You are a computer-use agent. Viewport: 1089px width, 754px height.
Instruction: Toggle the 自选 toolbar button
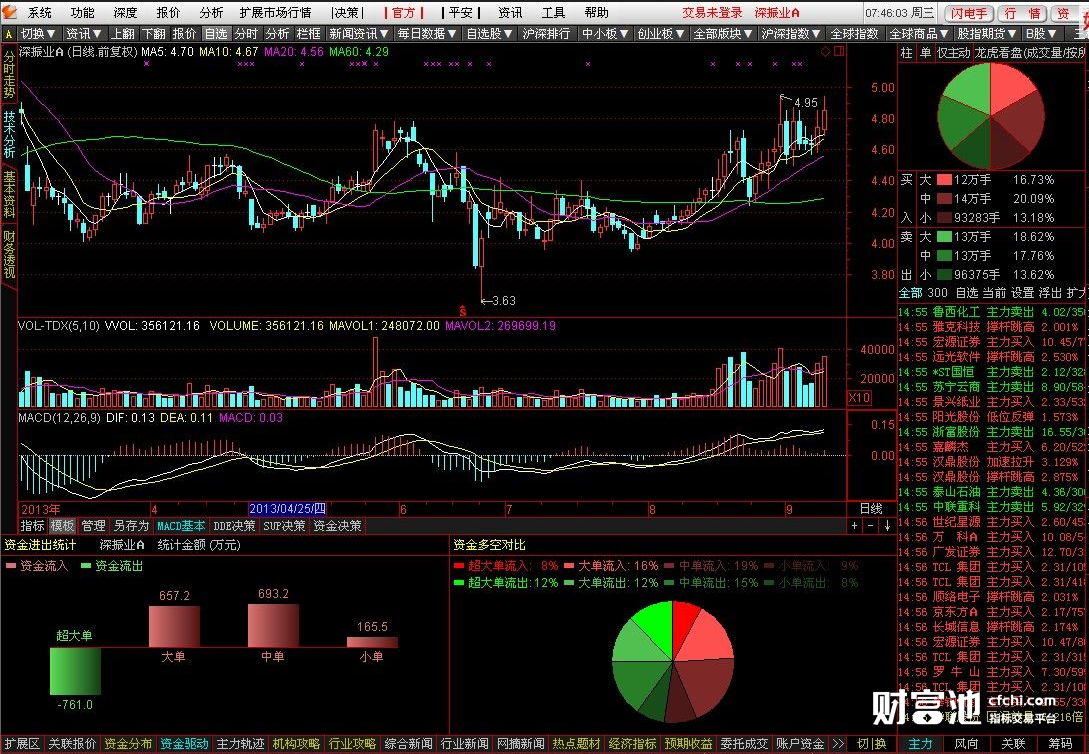pyautogui.click(x=215, y=33)
